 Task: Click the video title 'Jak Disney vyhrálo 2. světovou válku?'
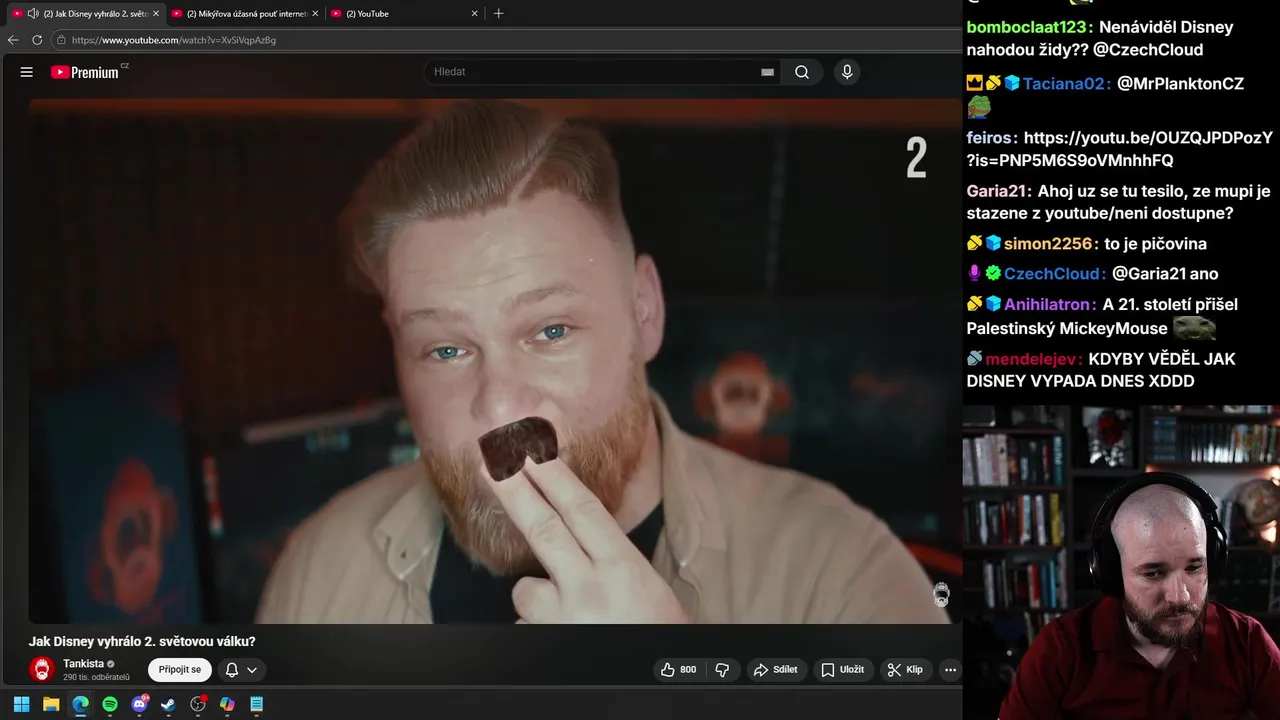pyautogui.click(x=142, y=642)
